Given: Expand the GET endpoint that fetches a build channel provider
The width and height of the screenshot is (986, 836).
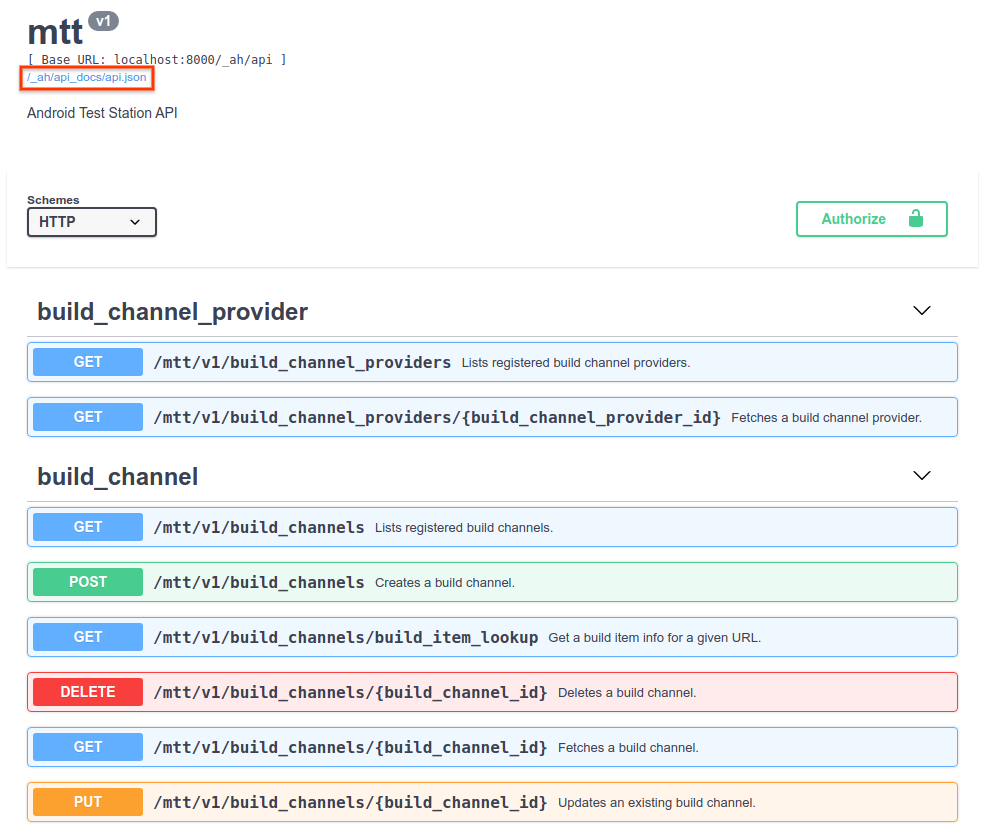Looking at the screenshot, I should point(492,417).
